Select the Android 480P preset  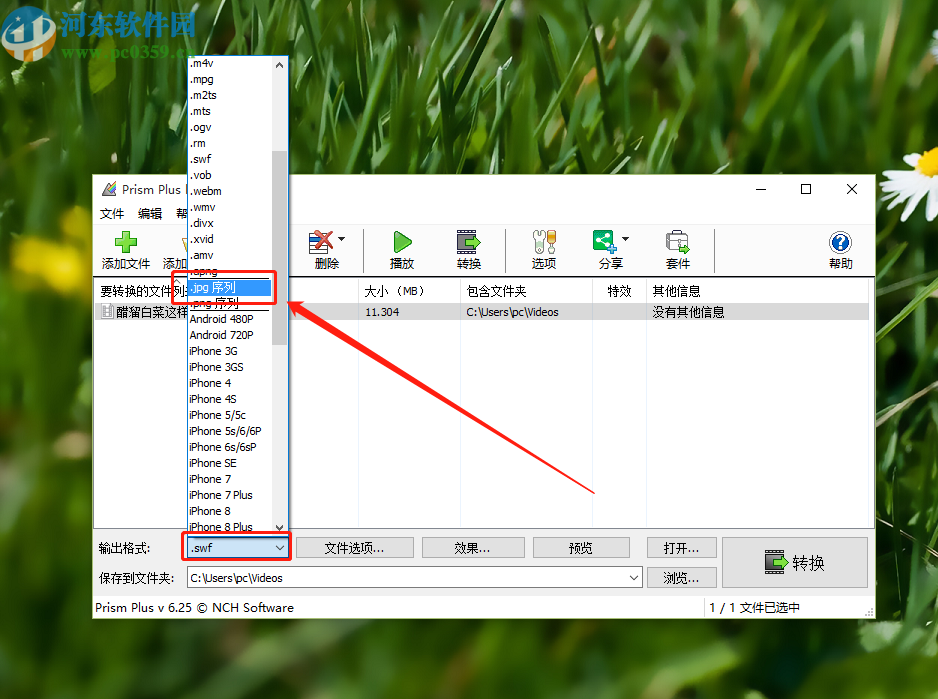230,319
